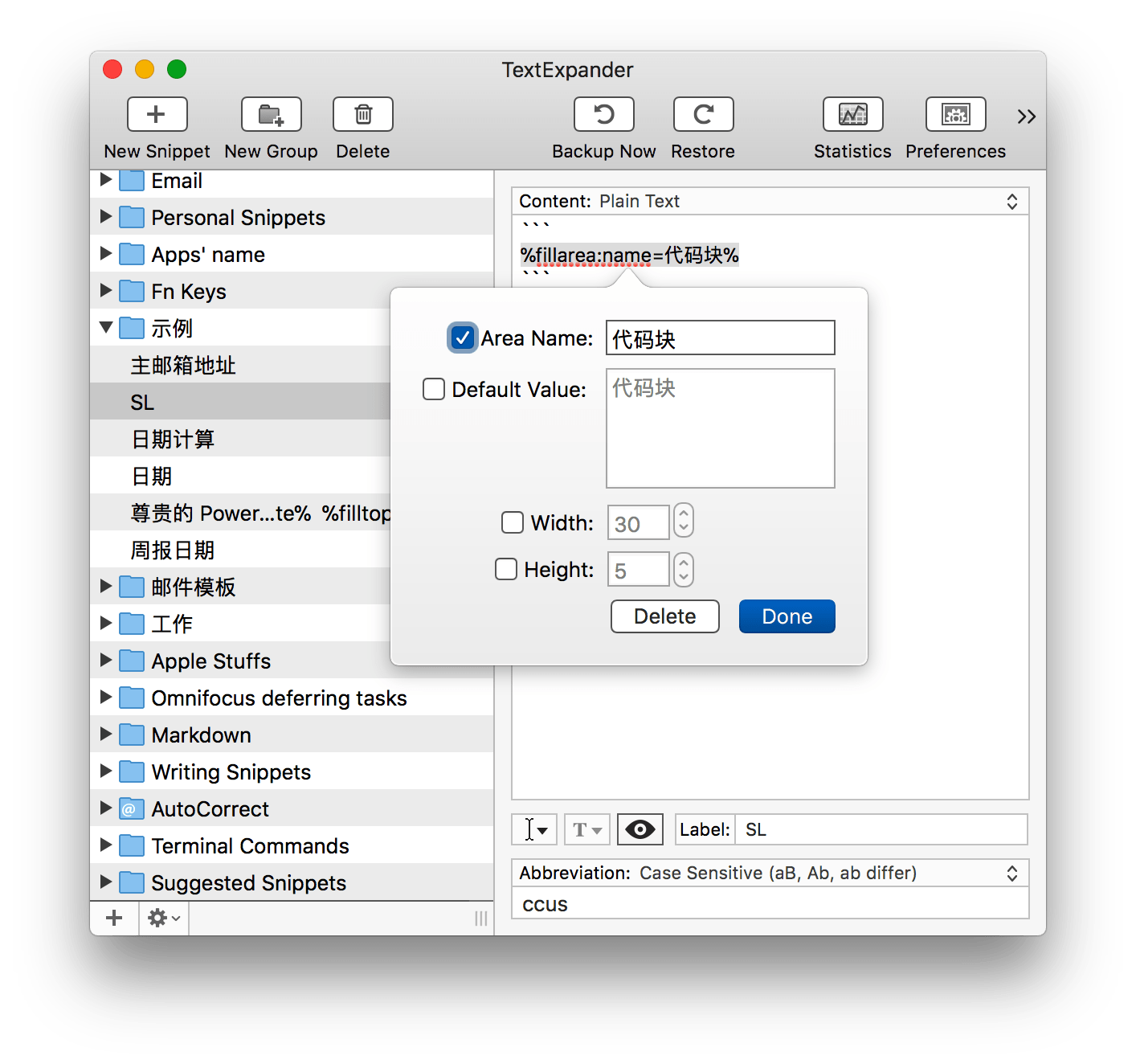Image resolution: width=1136 pixels, height=1064 pixels.
Task: Click the Delete trash icon in toolbar
Action: [x=363, y=115]
